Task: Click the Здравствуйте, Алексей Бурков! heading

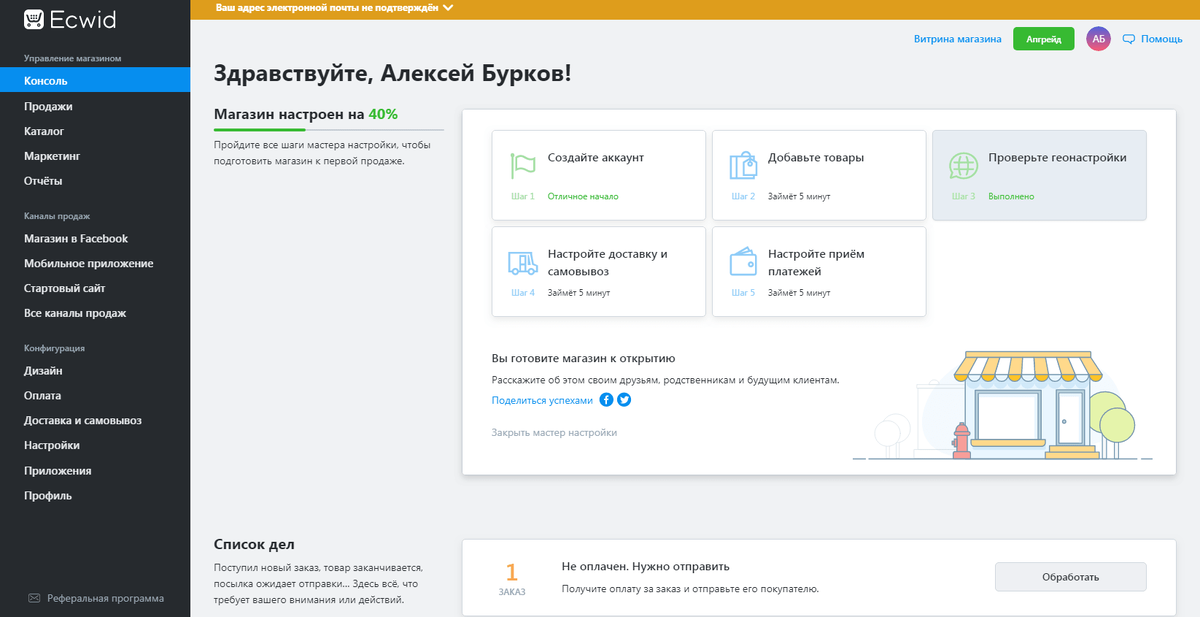Action: tap(393, 74)
